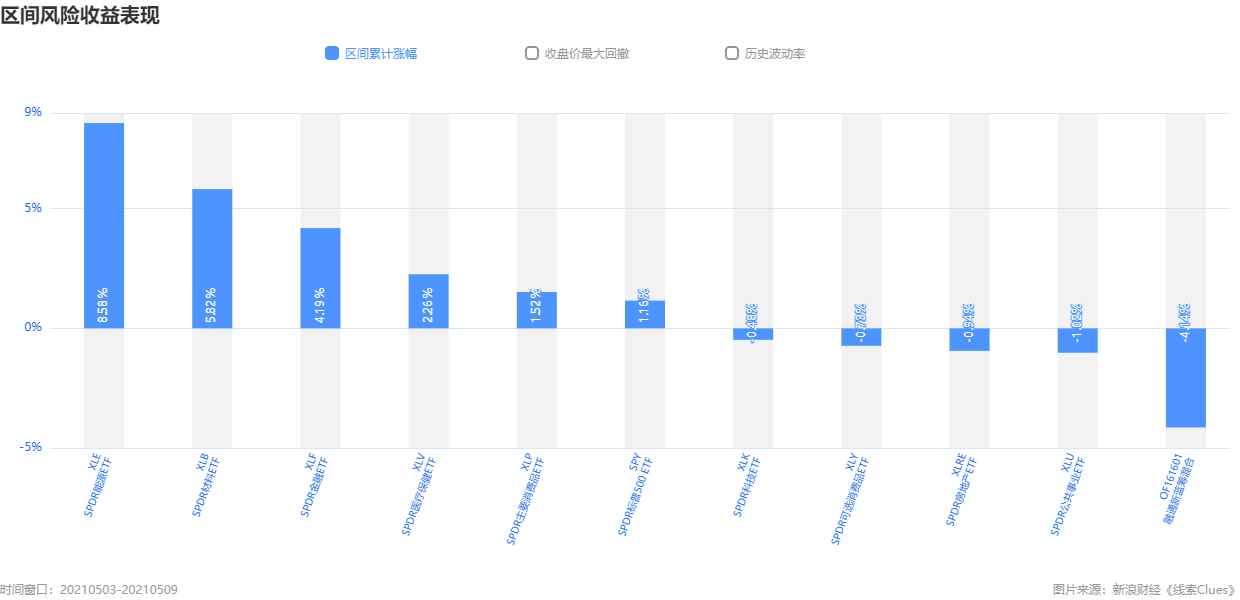Click the XLU negative bar
This screenshot has height=600, width=1240.
(1077, 340)
